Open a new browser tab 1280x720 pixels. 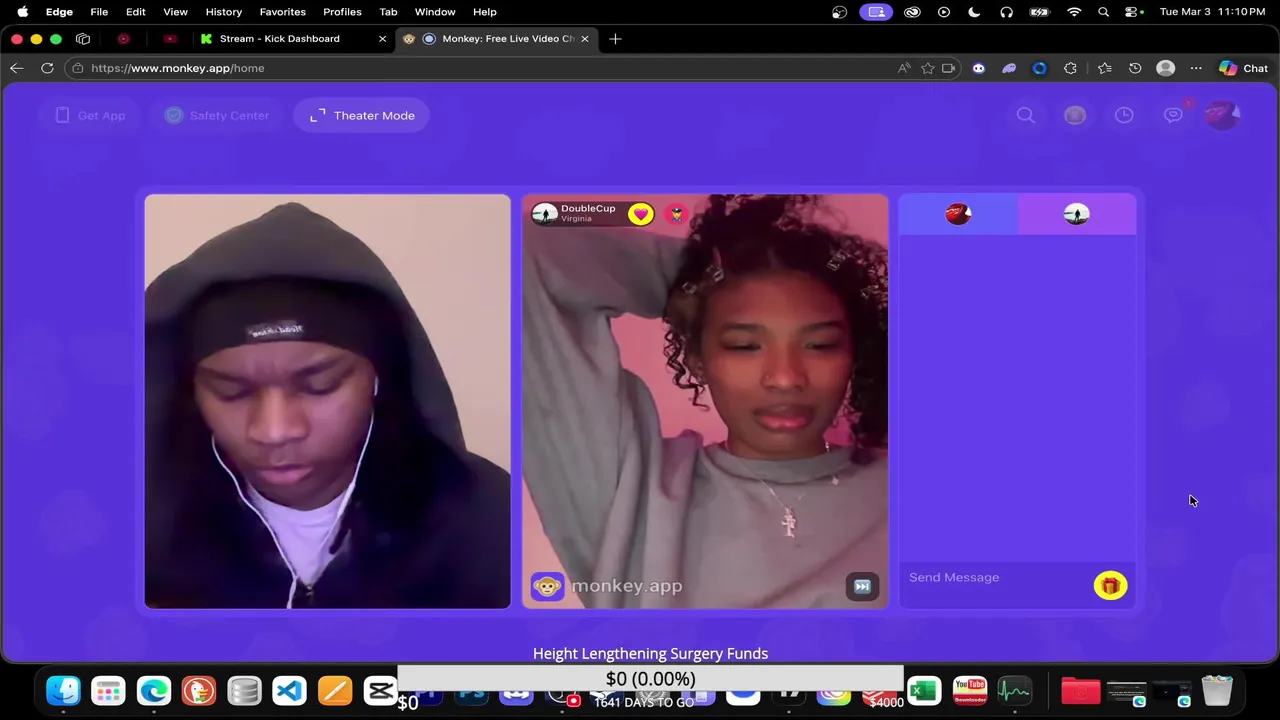point(615,39)
